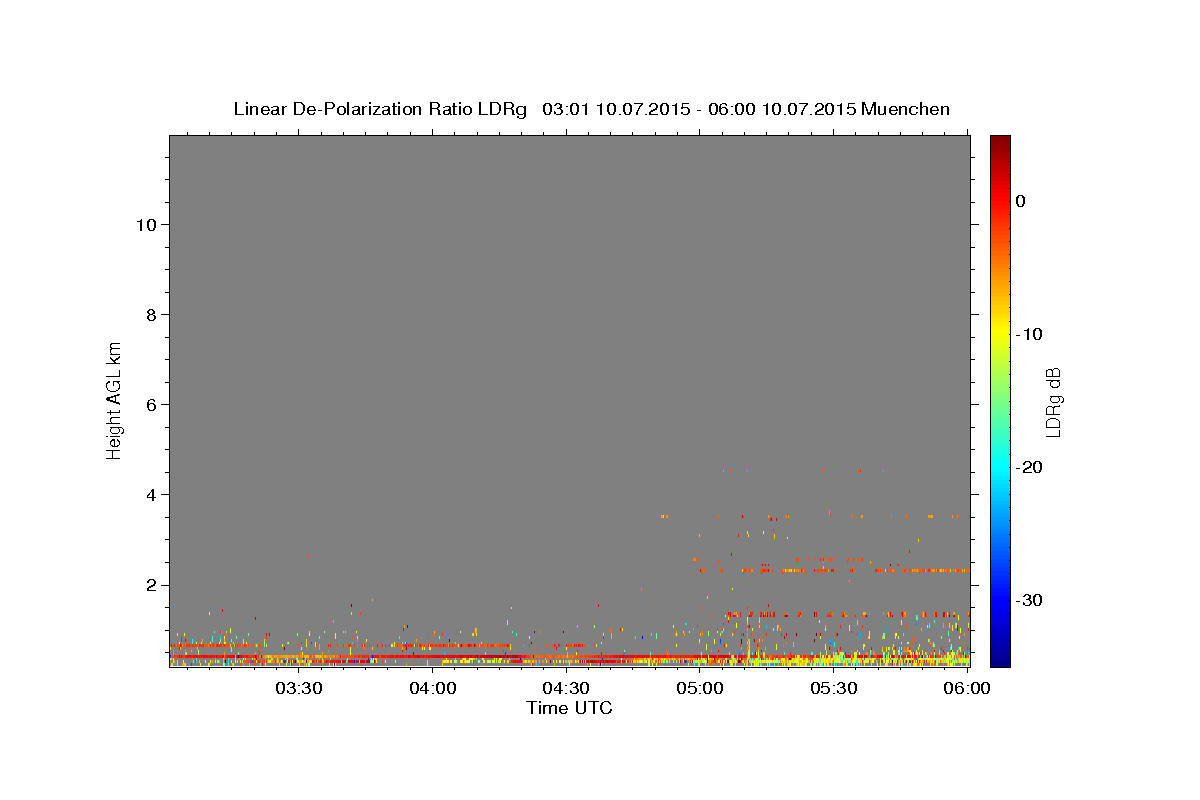Click the 'Muenchen' location label in the title

905,109
